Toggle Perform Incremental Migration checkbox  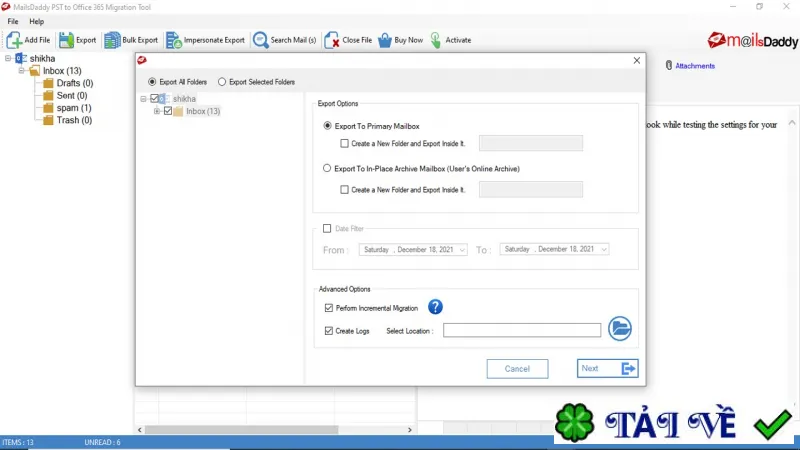click(x=329, y=308)
